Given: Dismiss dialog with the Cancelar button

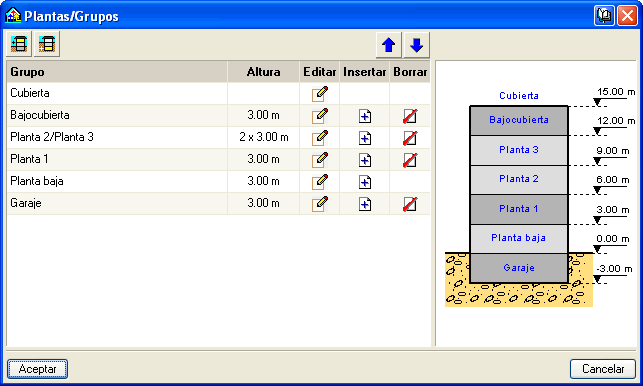Looking at the screenshot, I should (603, 369).
